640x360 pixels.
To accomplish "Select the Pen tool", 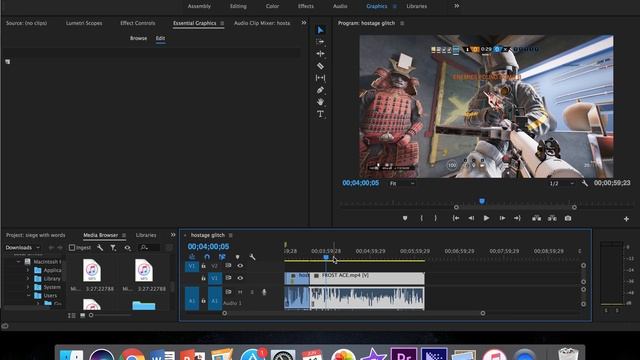I will coord(320,90).
